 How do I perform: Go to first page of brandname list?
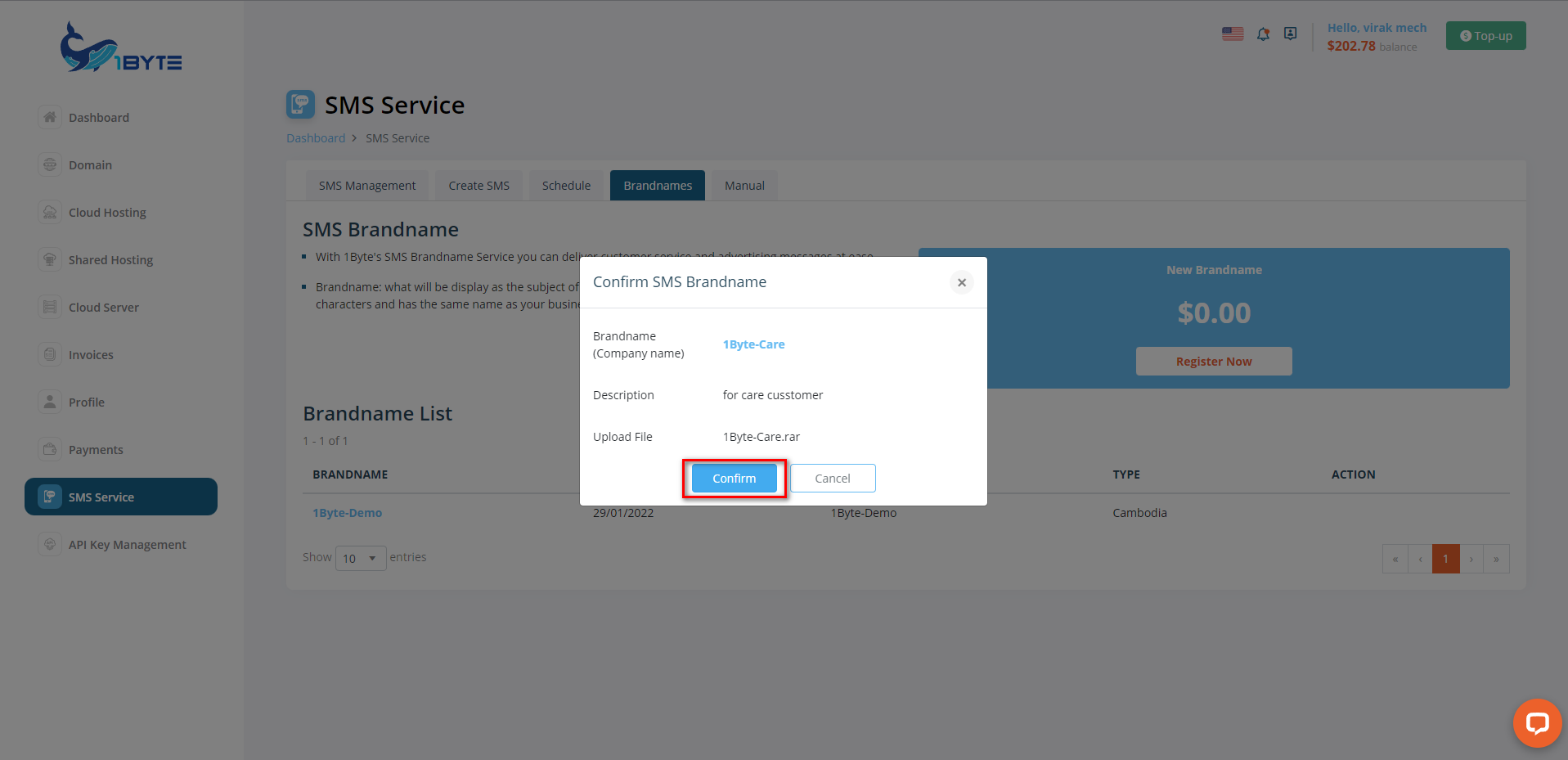(1395, 559)
